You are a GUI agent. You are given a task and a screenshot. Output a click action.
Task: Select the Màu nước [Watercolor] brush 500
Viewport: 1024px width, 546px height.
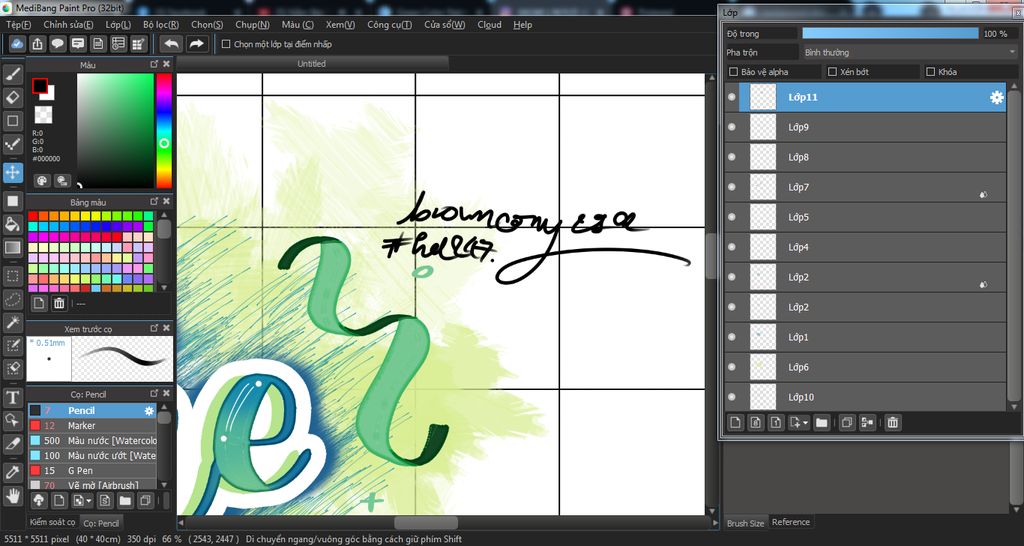pos(91,441)
